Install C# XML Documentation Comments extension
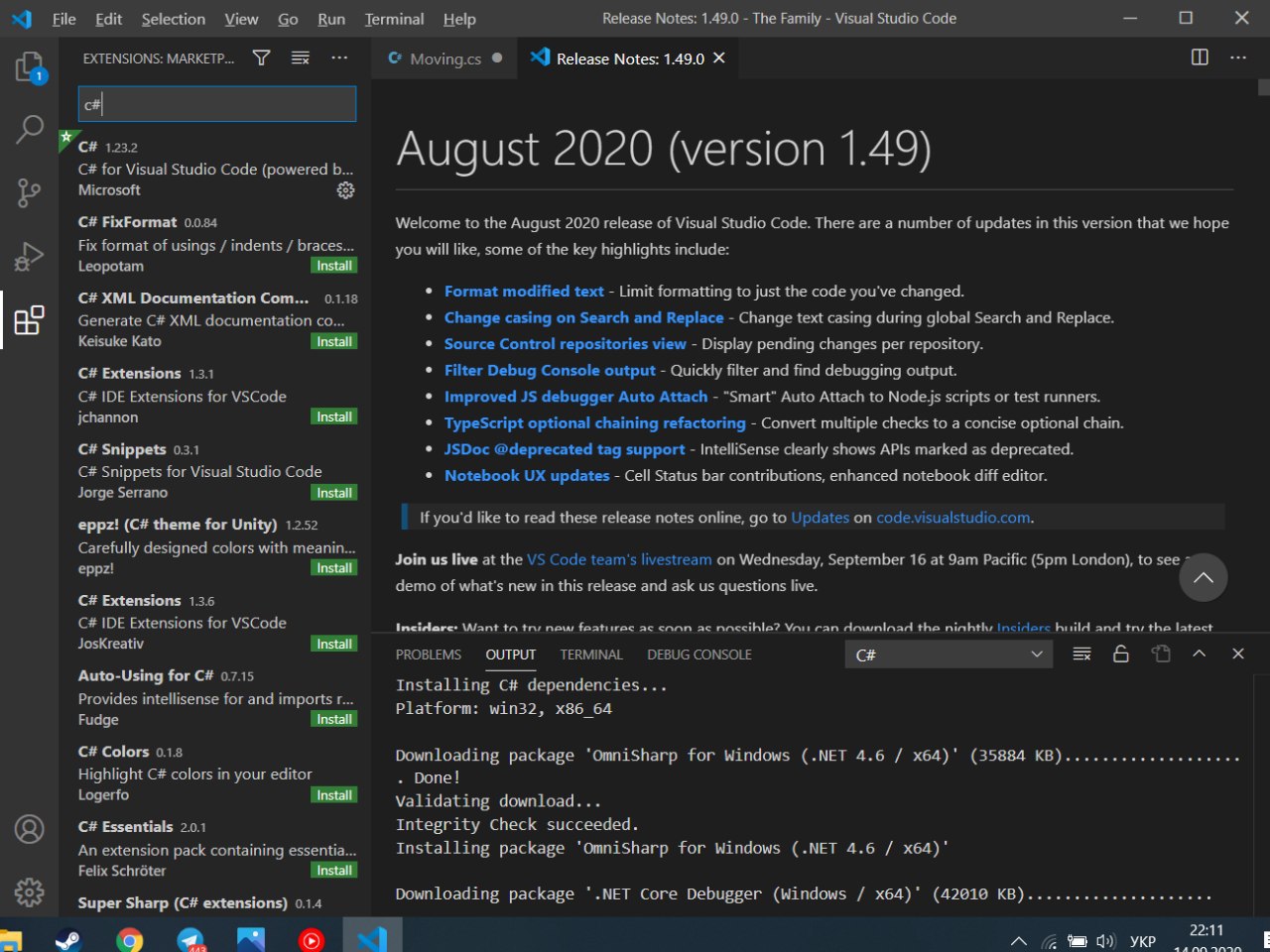The width and height of the screenshot is (1270, 952). tap(334, 341)
